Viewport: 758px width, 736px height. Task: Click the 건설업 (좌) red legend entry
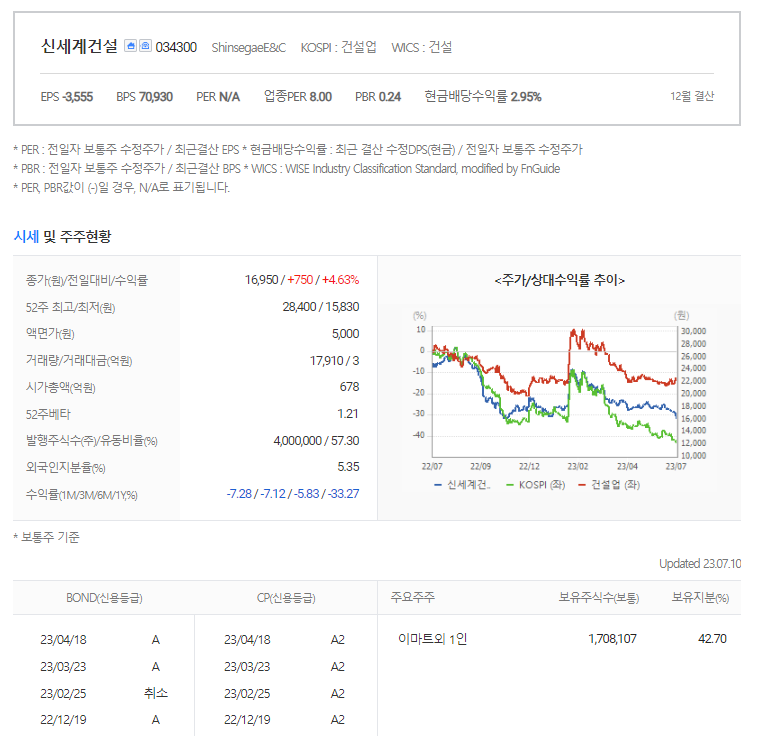tap(609, 485)
